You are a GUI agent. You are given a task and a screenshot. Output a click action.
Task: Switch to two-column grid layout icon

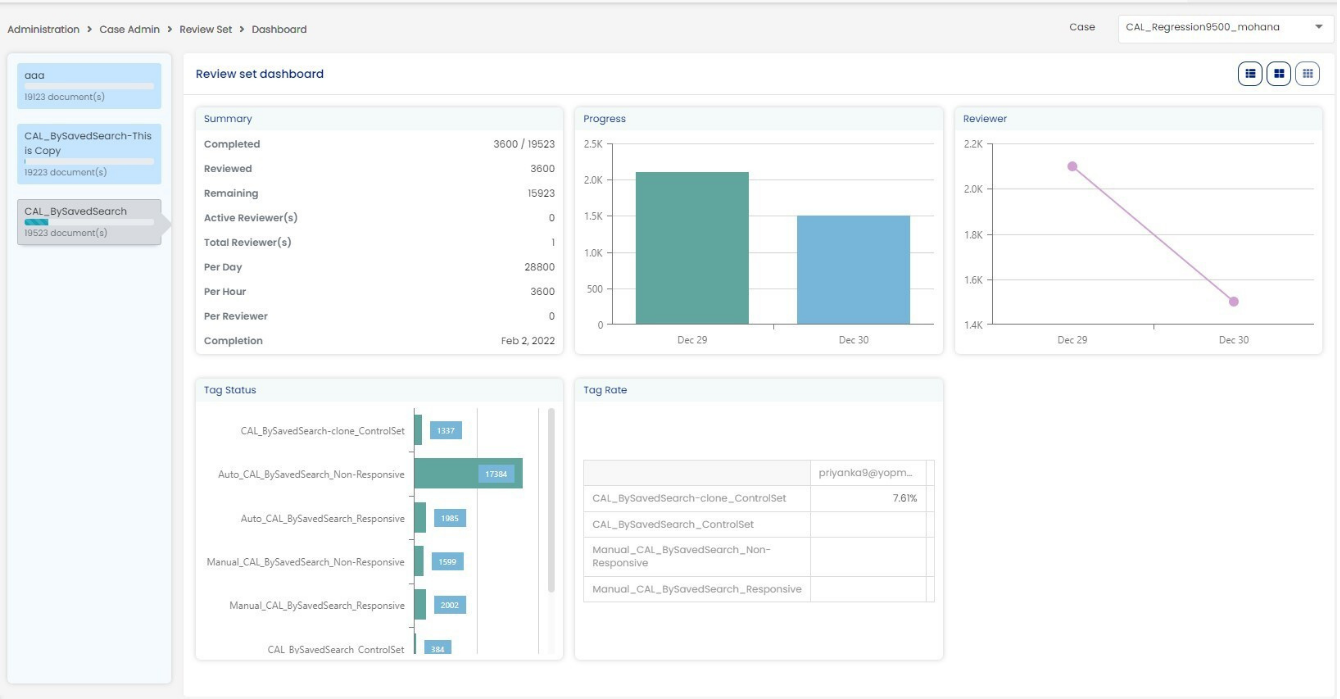tap(1278, 74)
